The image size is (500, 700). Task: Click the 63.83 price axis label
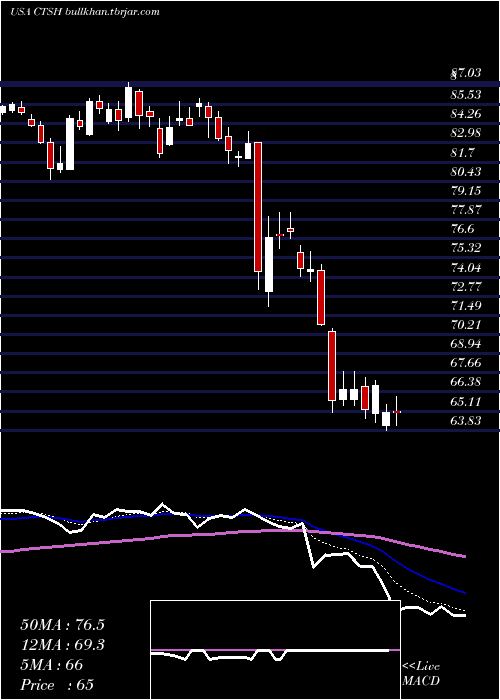pyautogui.click(x=466, y=421)
